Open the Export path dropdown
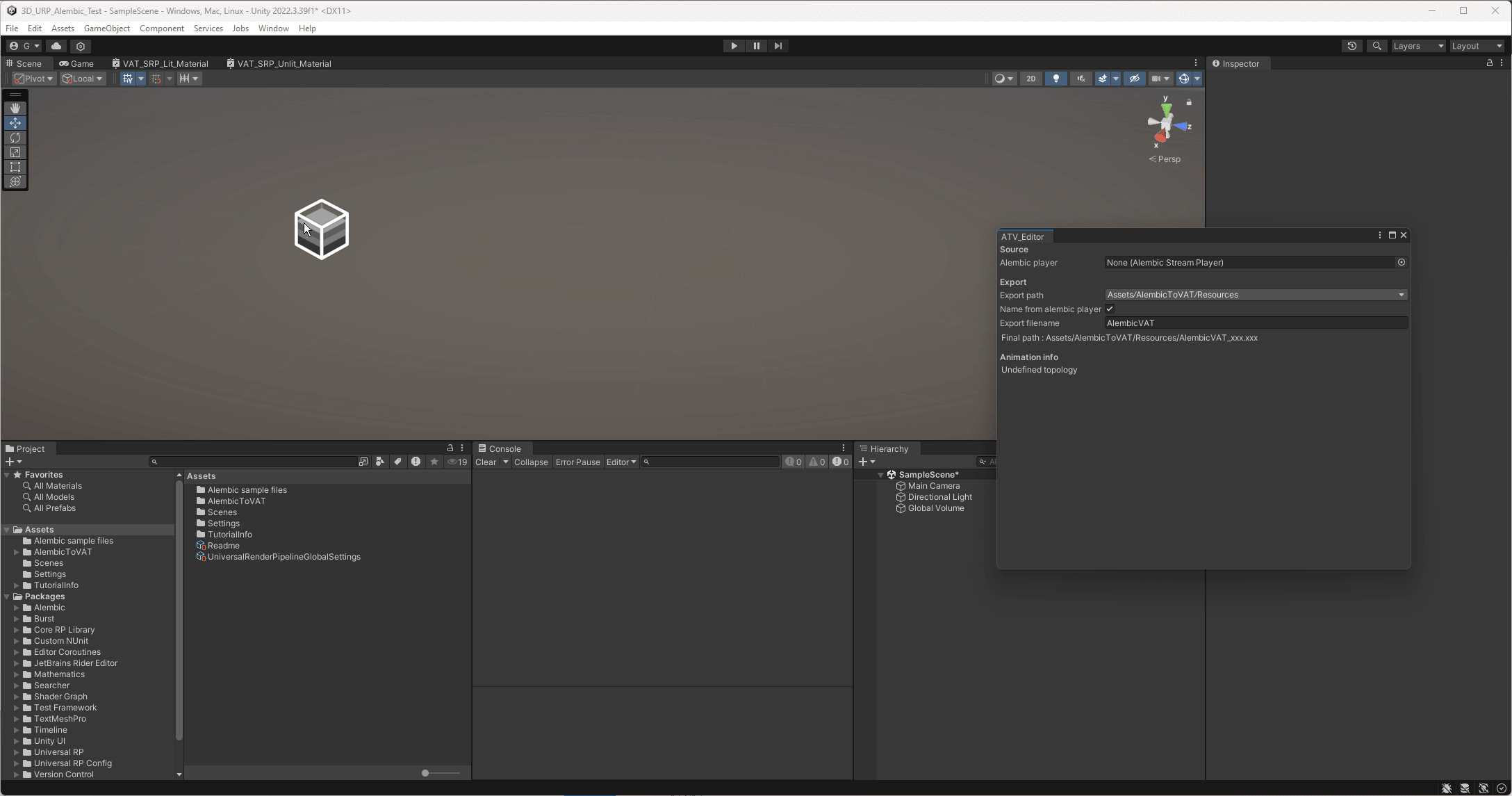 [1401, 295]
